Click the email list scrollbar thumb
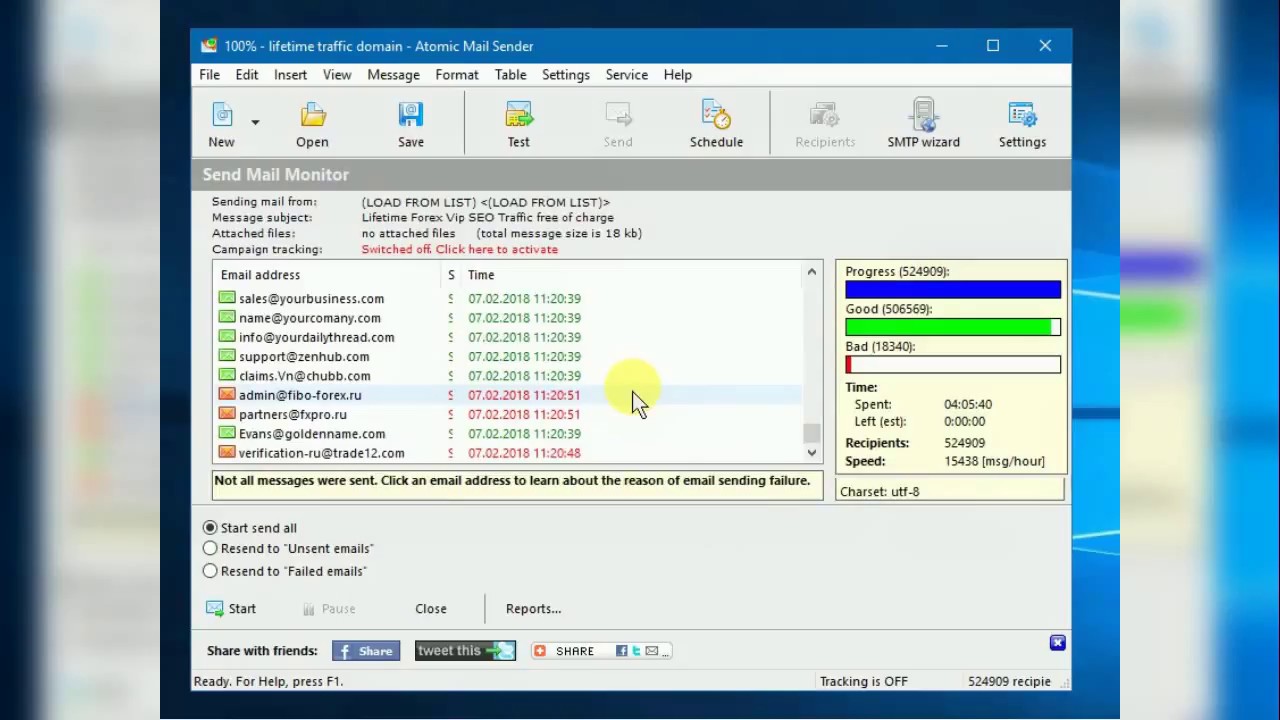The height and width of the screenshot is (720, 1280). click(811, 433)
